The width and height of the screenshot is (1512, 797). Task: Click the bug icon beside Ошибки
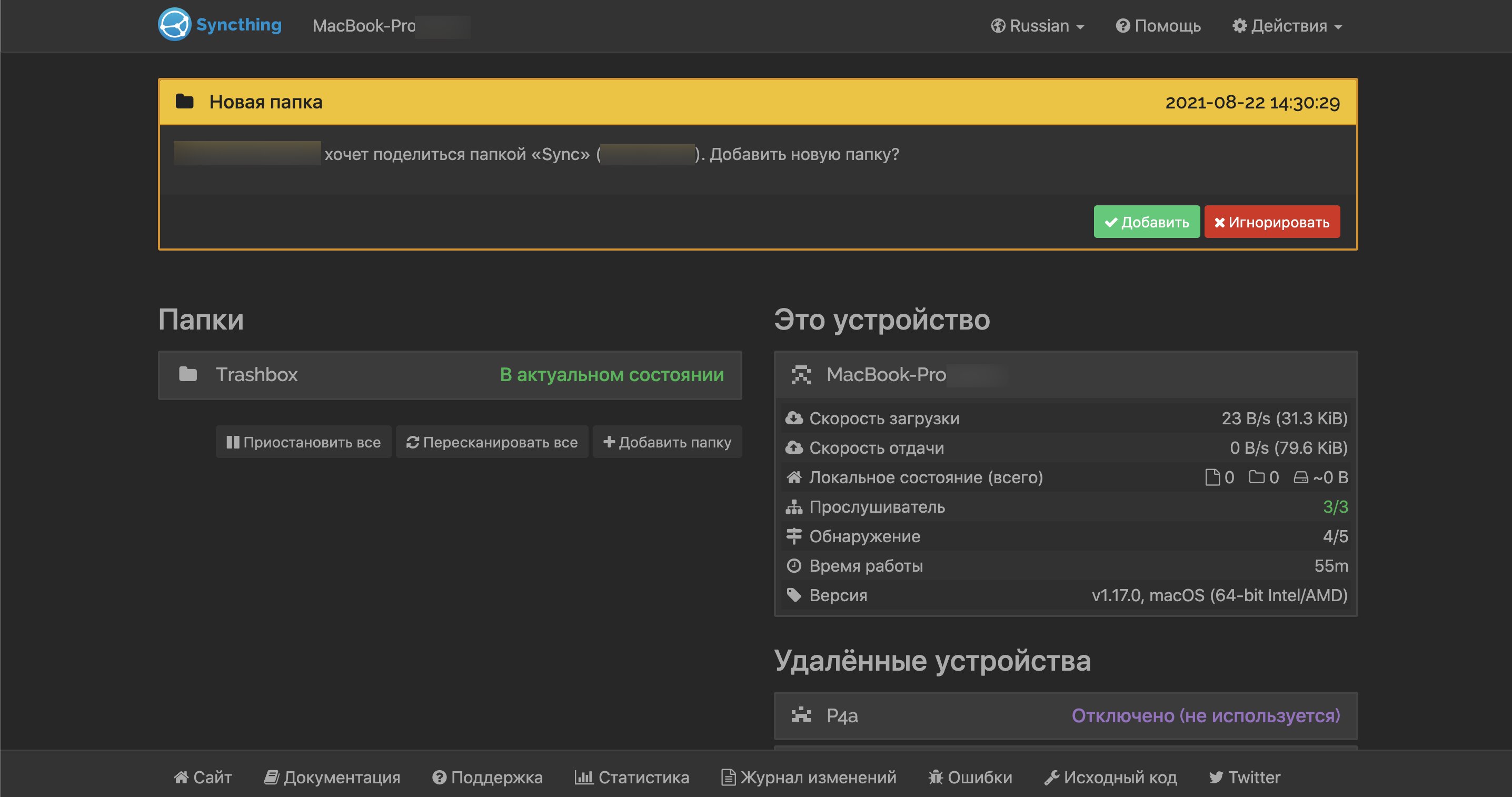click(x=936, y=777)
